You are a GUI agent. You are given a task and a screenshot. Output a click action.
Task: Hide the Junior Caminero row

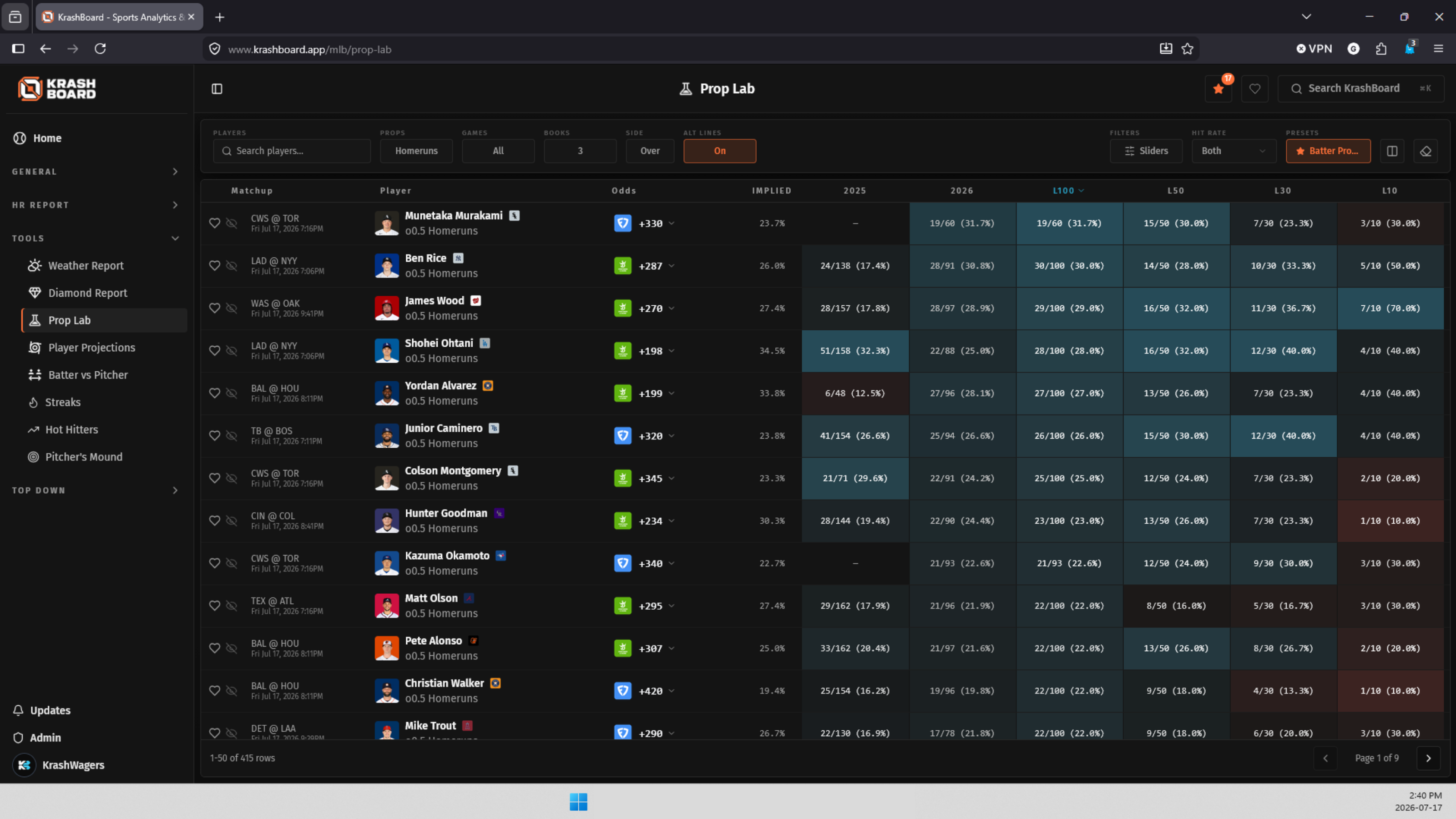click(232, 436)
